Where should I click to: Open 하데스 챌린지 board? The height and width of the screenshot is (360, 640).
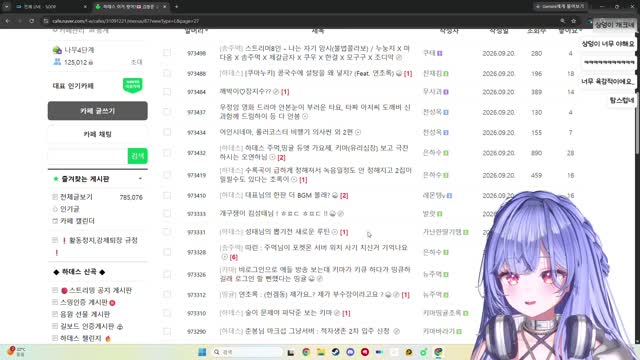click(80, 338)
